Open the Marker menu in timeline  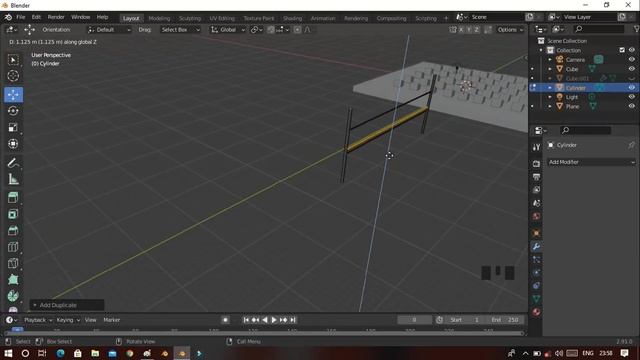(x=111, y=320)
